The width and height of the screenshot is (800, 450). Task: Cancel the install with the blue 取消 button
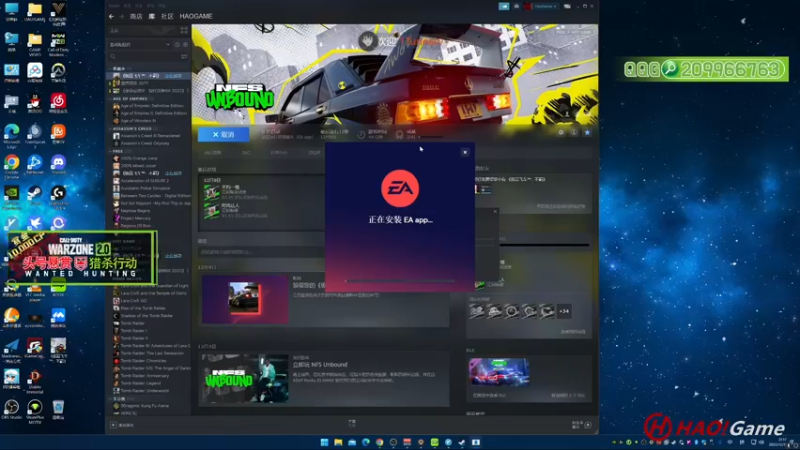pos(223,134)
